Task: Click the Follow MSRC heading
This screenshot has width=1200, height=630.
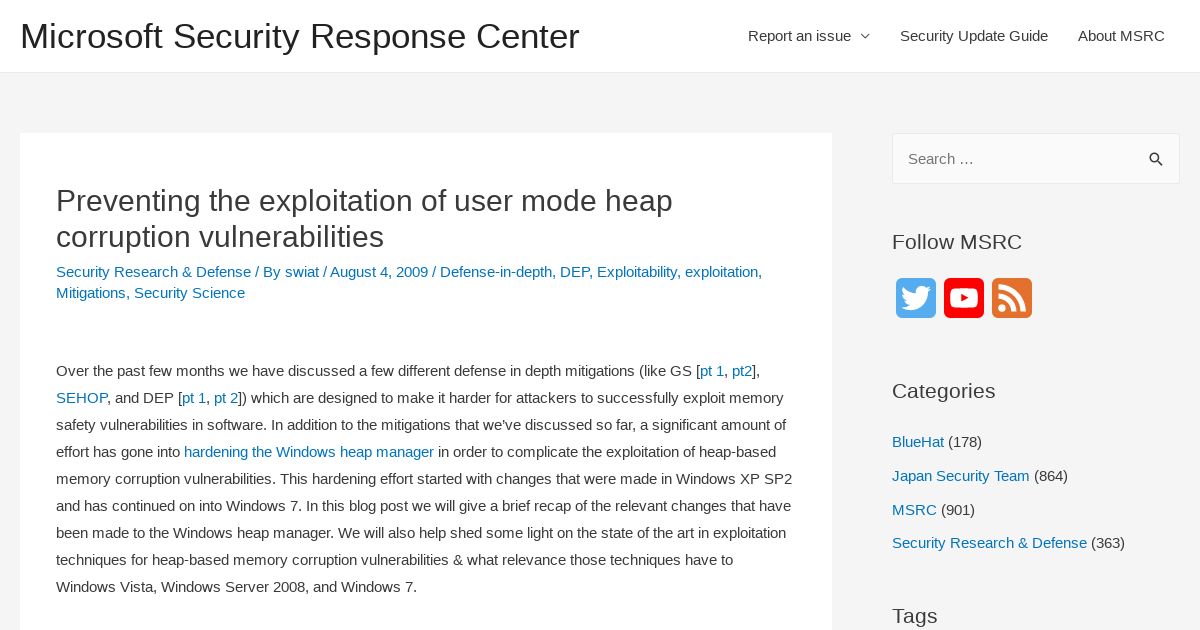Action: point(957,242)
